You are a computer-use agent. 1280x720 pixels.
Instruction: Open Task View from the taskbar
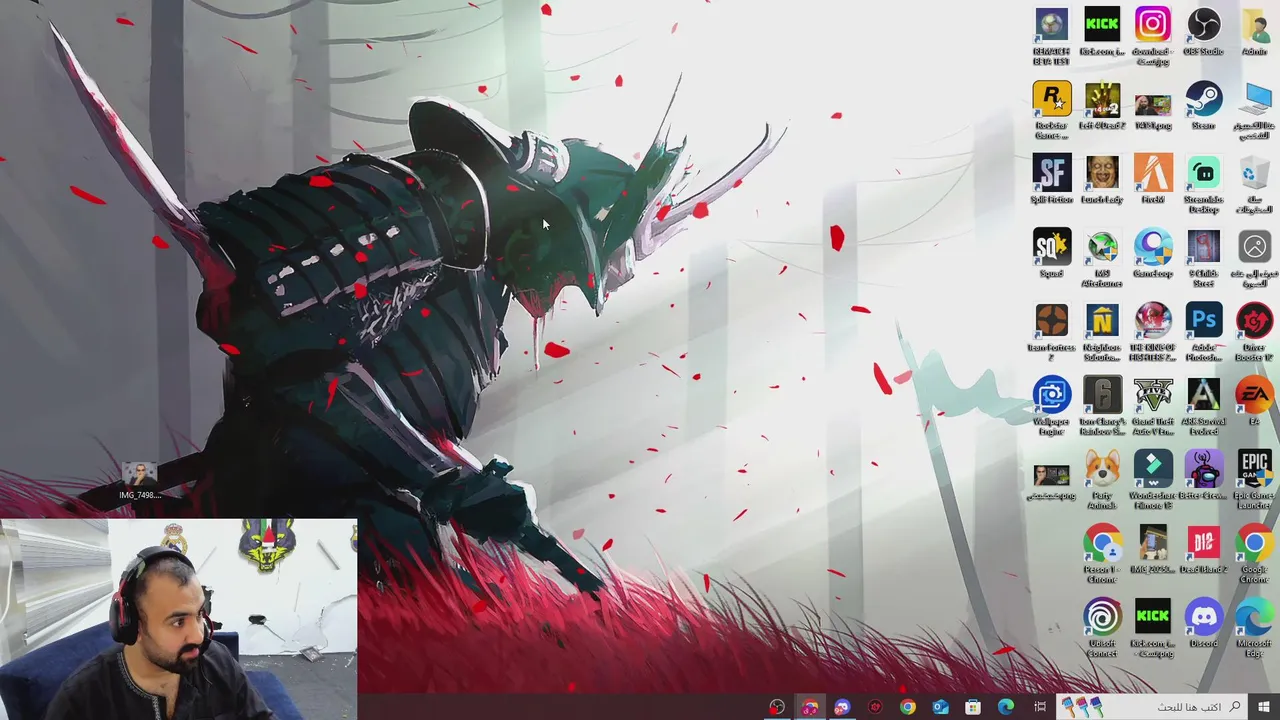[x=1040, y=707]
